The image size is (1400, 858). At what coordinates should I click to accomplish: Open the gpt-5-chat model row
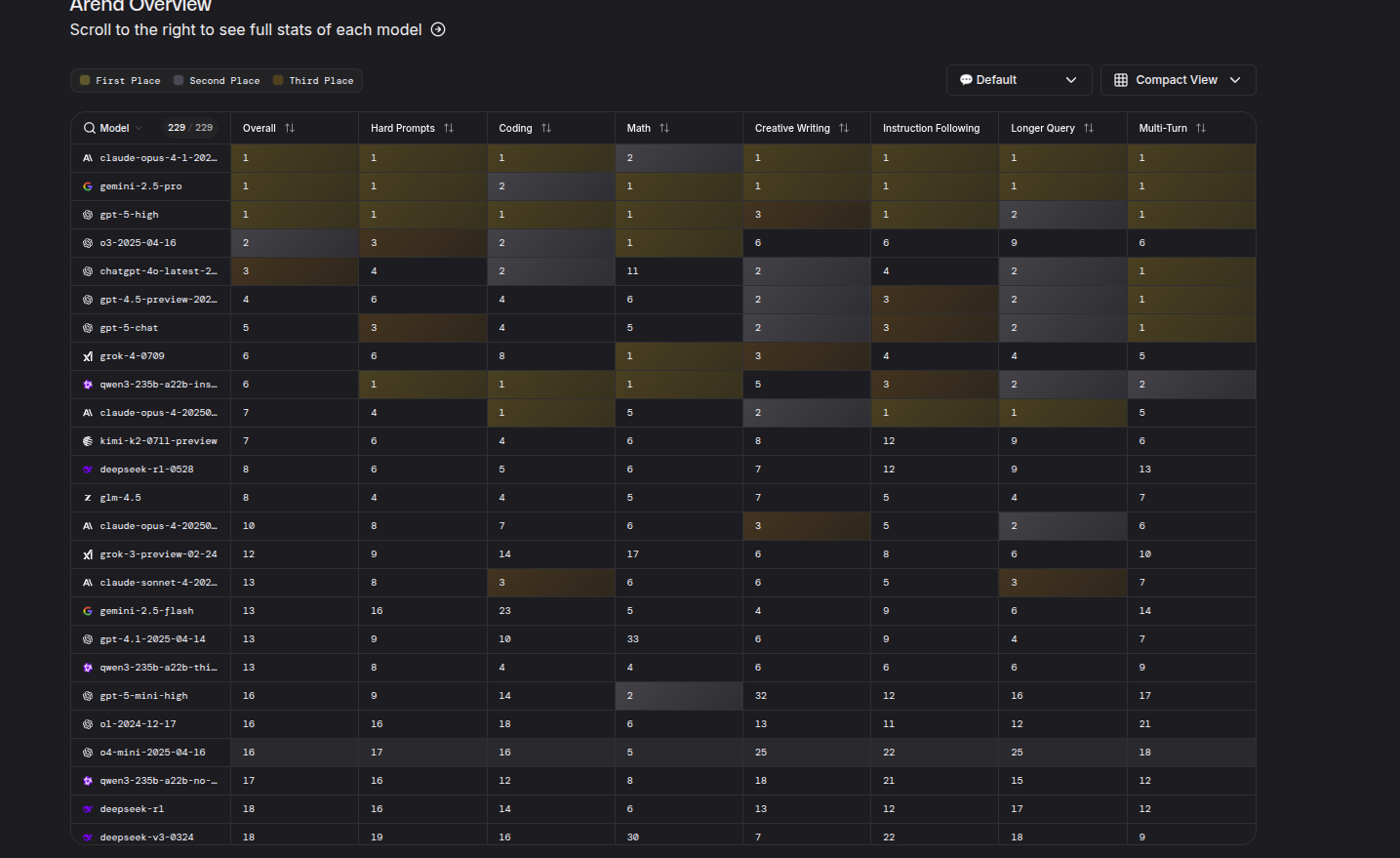[662, 328]
